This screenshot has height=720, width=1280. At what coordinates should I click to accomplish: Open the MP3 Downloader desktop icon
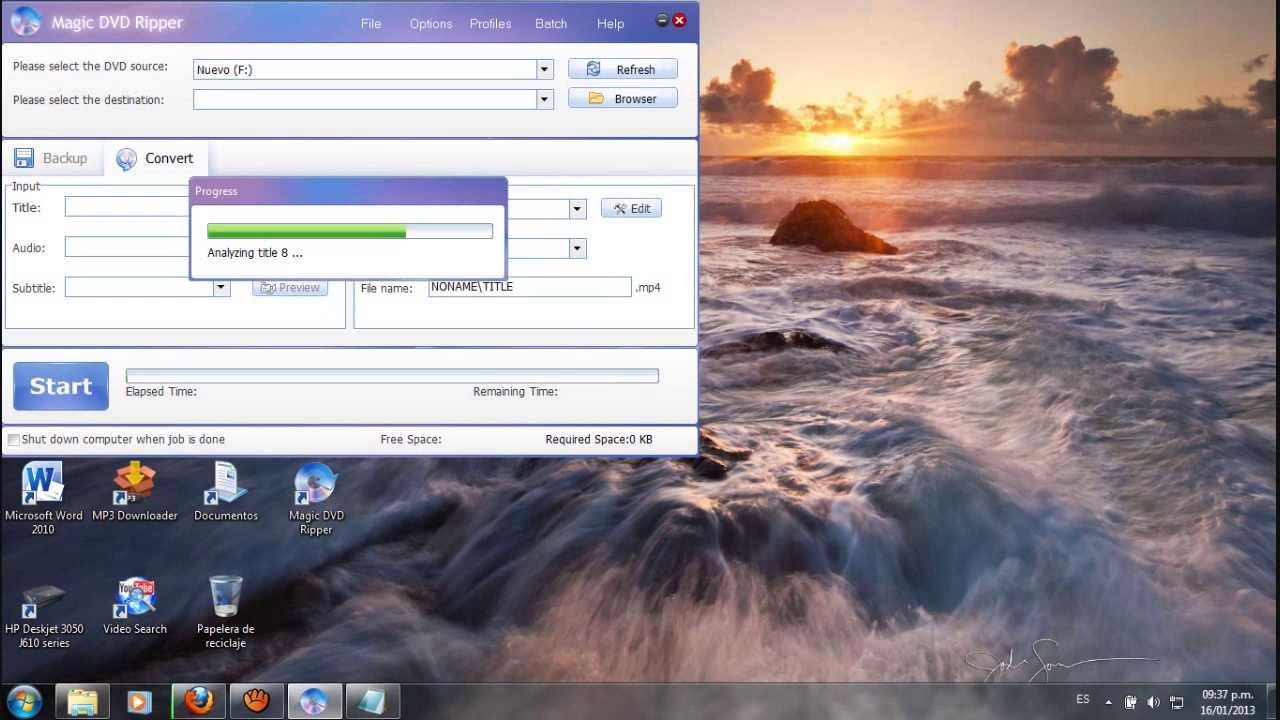coord(135,491)
